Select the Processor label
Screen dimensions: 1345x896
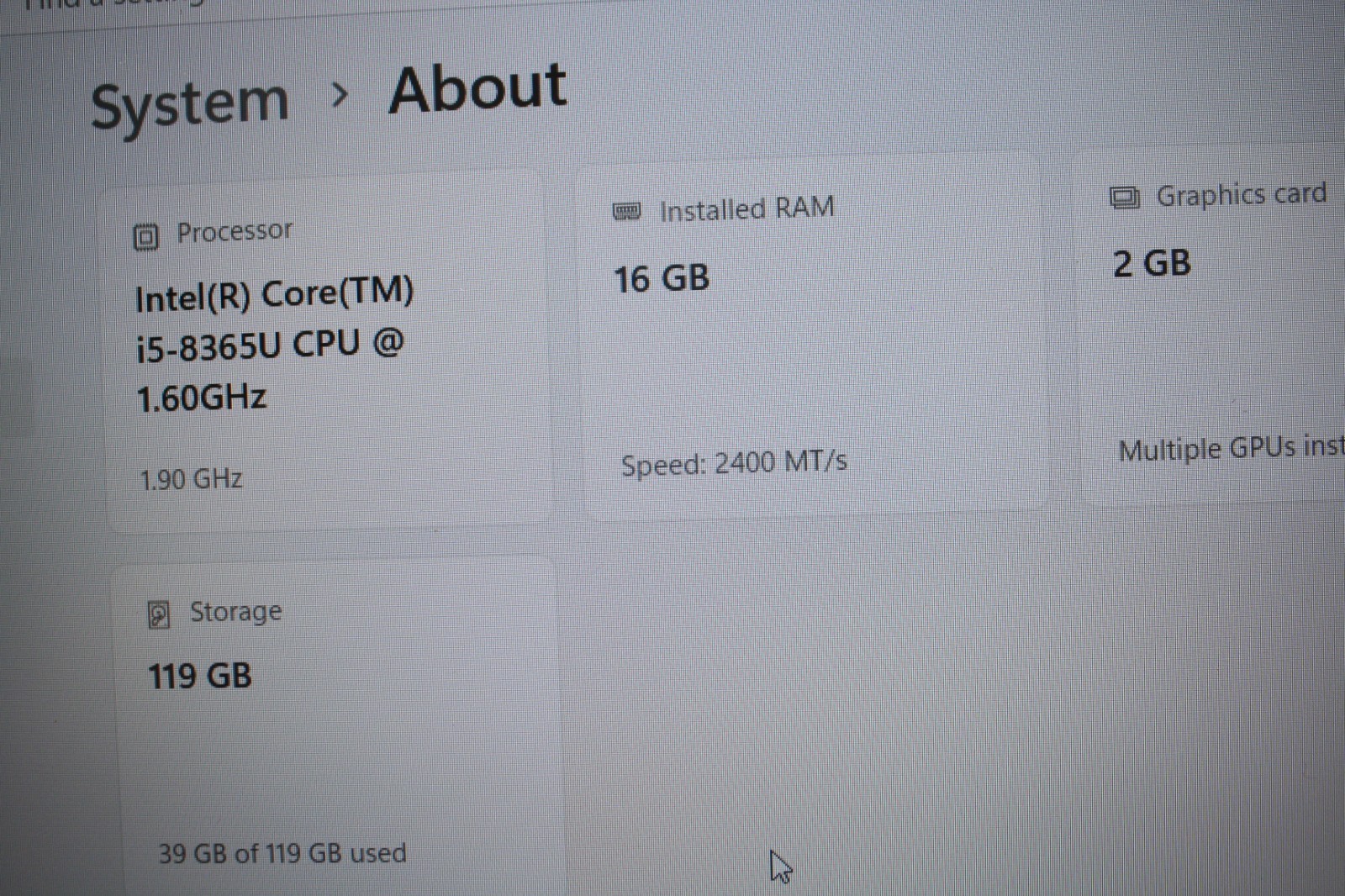[x=235, y=231]
